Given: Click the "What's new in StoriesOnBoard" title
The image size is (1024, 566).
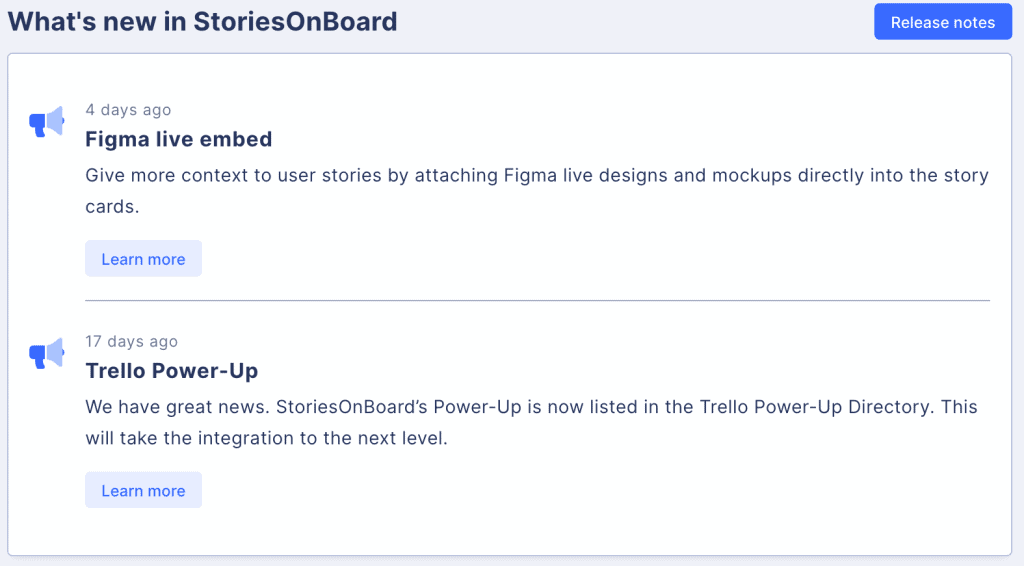Looking at the screenshot, I should (202, 22).
